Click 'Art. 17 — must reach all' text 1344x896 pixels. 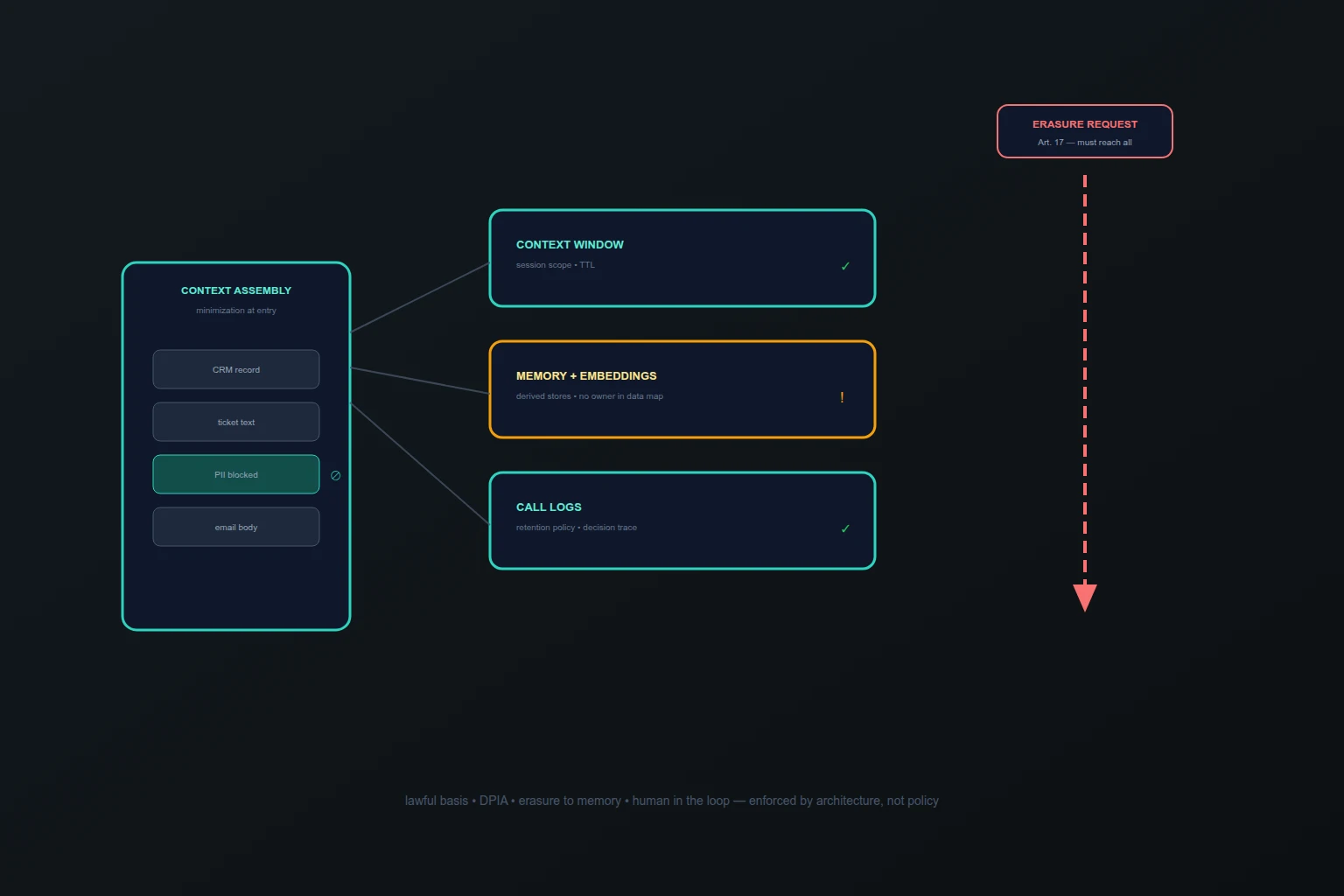[x=1085, y=143]
